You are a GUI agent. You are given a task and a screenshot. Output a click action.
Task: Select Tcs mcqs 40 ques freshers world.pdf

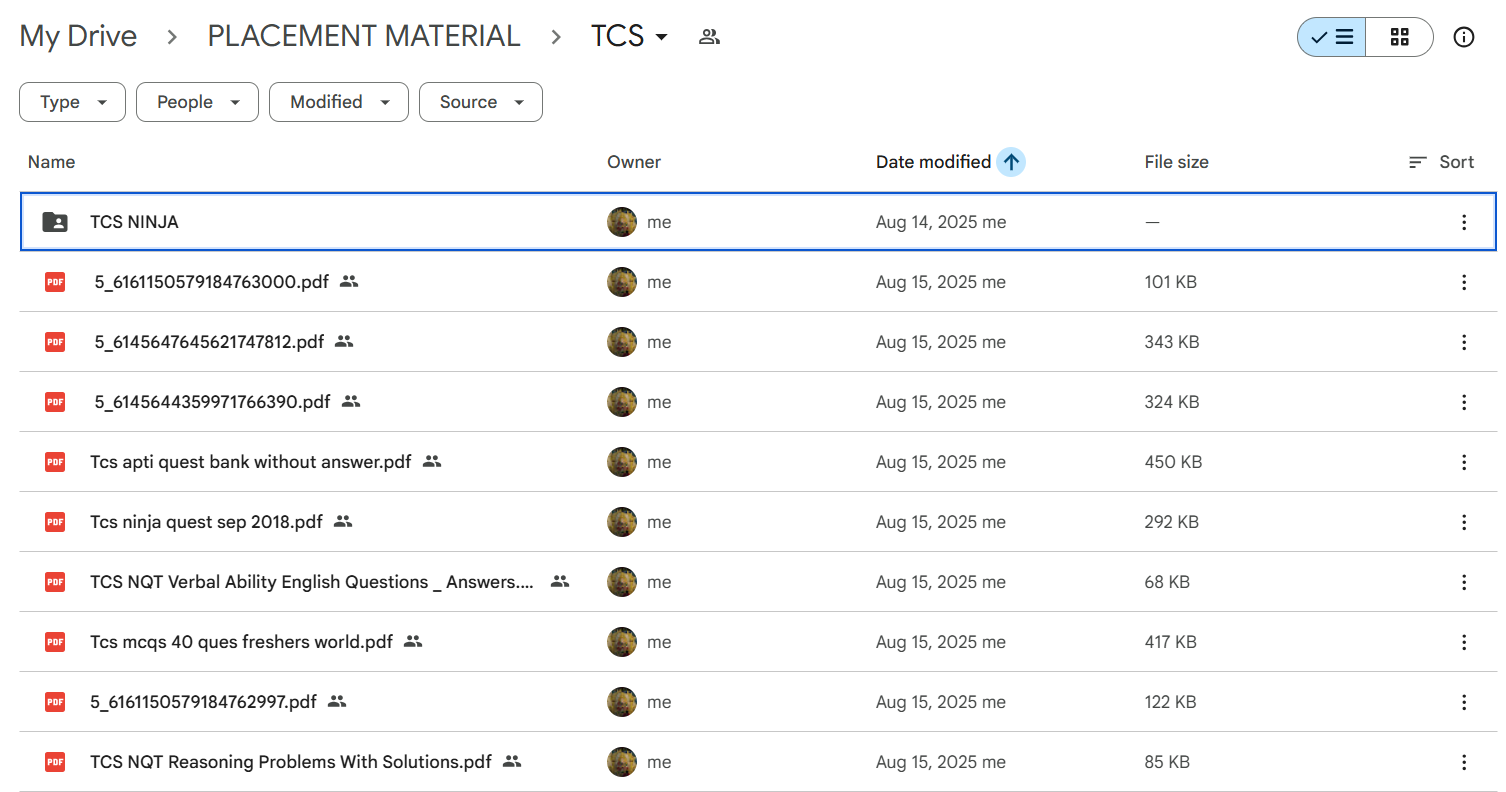tap(241, 642)
